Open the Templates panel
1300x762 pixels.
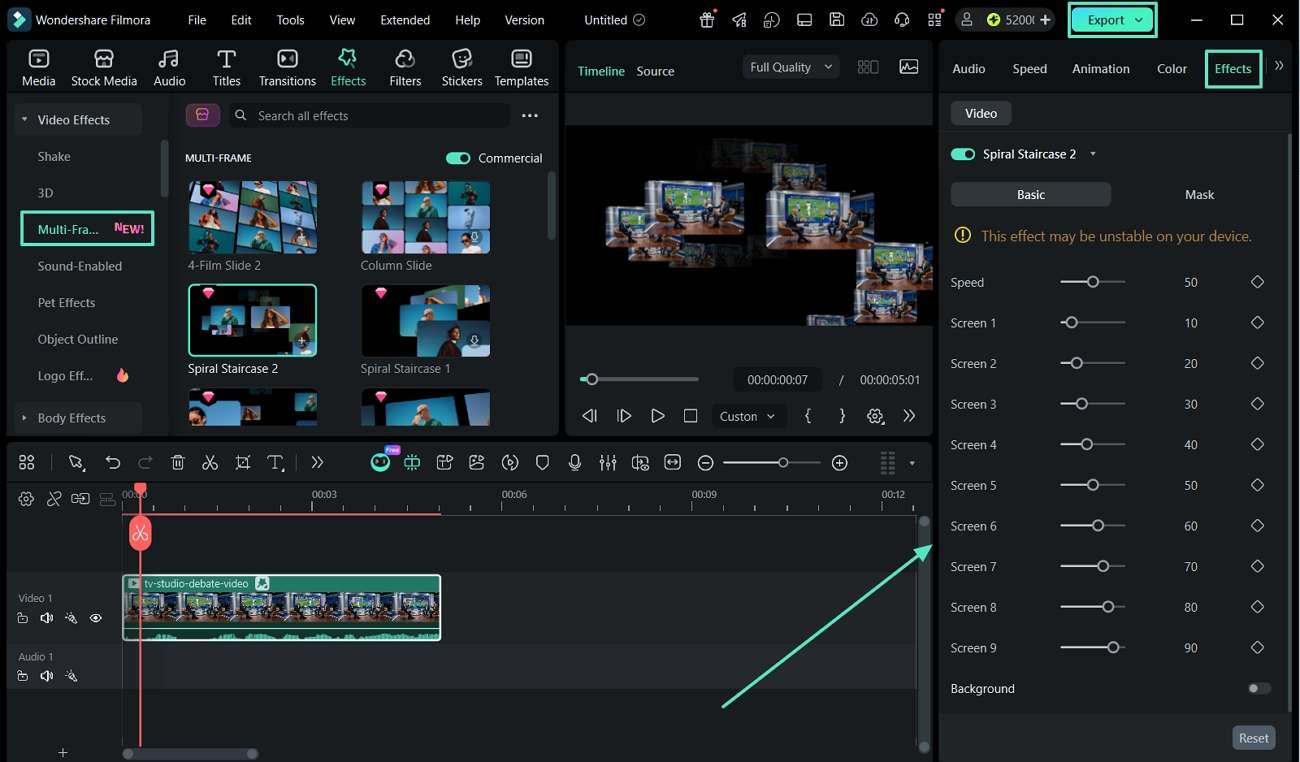[x=521, y=68]
